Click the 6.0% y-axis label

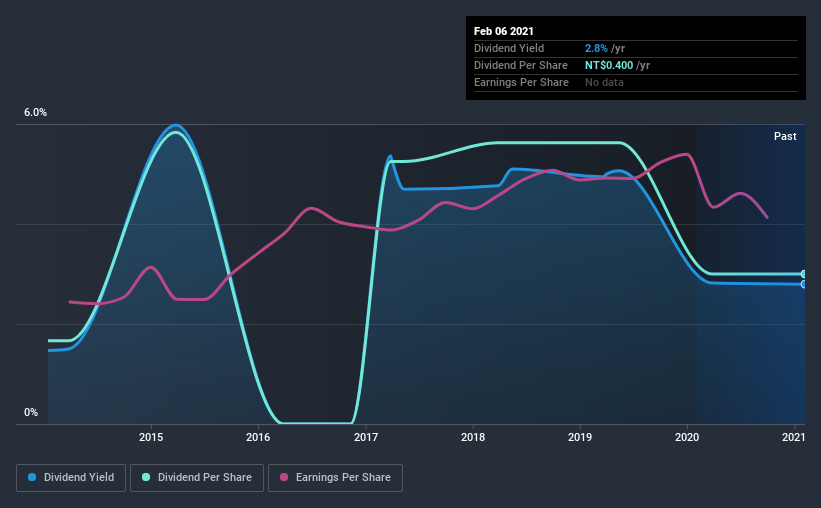pos(35,113)
